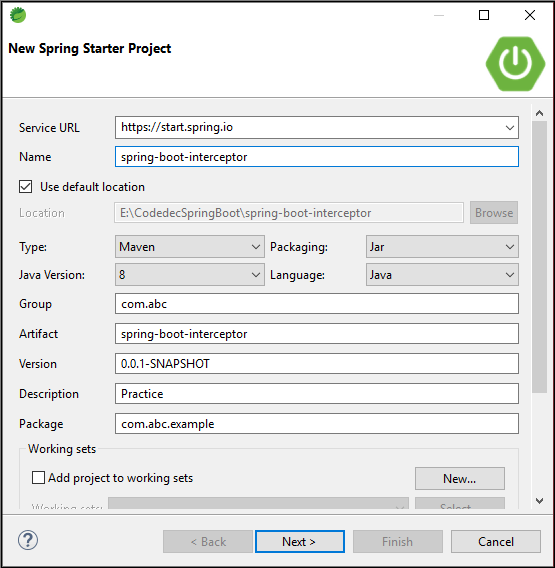The image size is (555, 568).
Task: Open the help question mark icon
Action: point(28,540)
